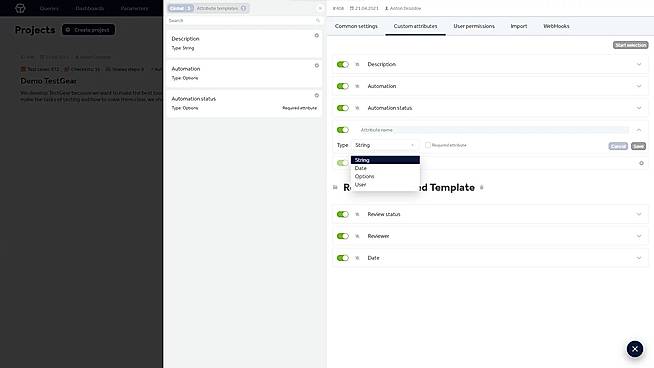Open the Demo TestGear project title
This screenshot has width=654, height=368.
click(x=48, y=81)
